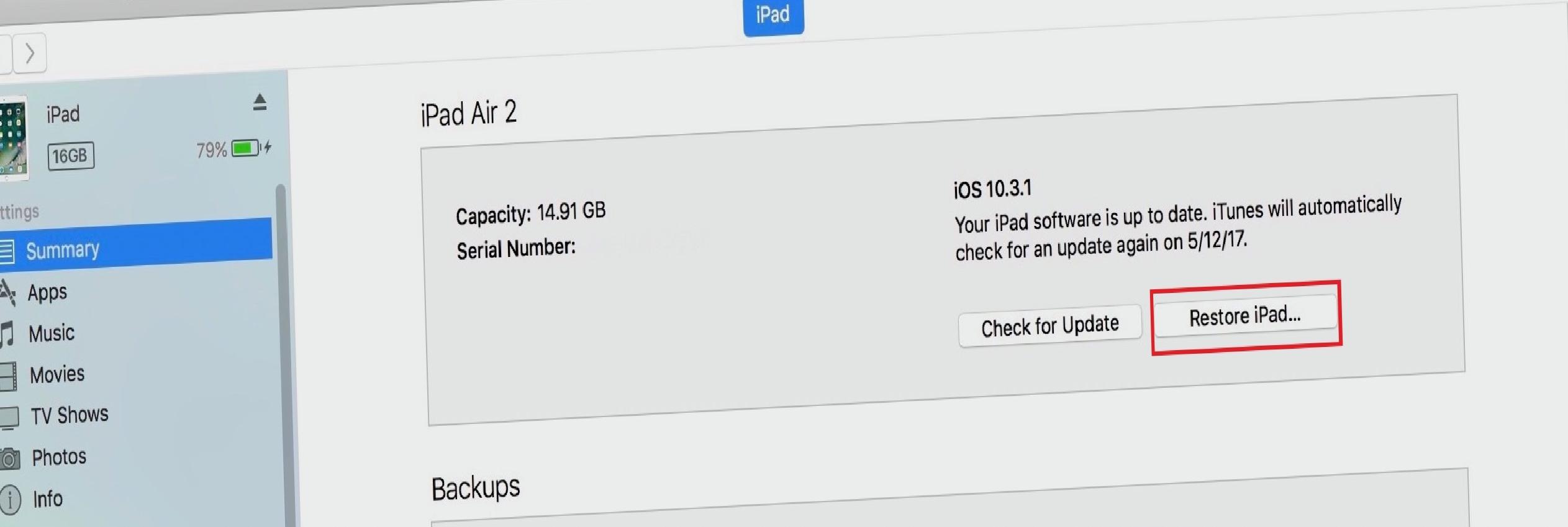The height and width of the screenshot is (527, 1568).
Task: Click the 16GB capacity badge
Action: click(x=70, y=155)
